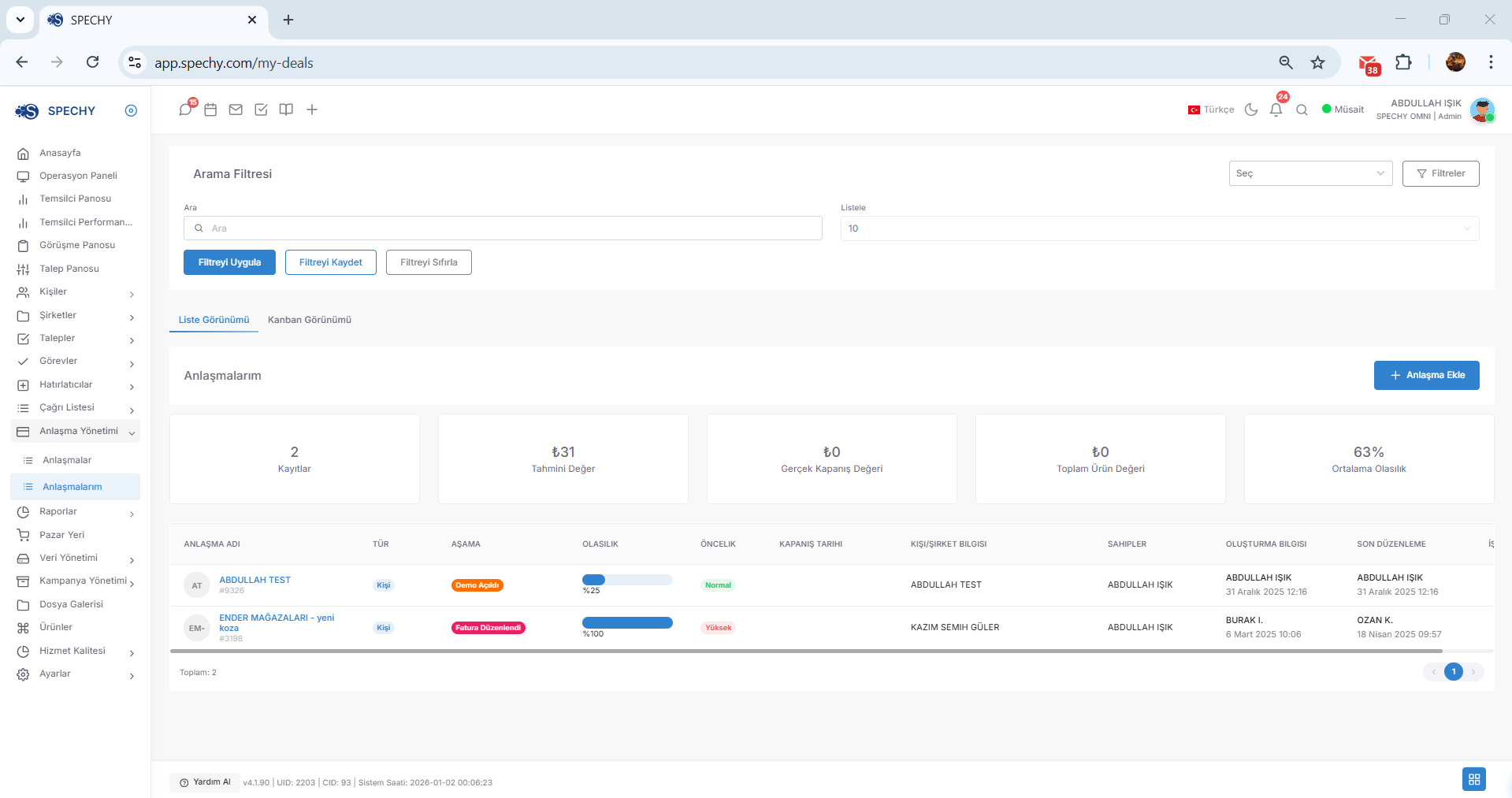Click the %100 probability progress bar
1512x798 pixels.
point(627,622)
